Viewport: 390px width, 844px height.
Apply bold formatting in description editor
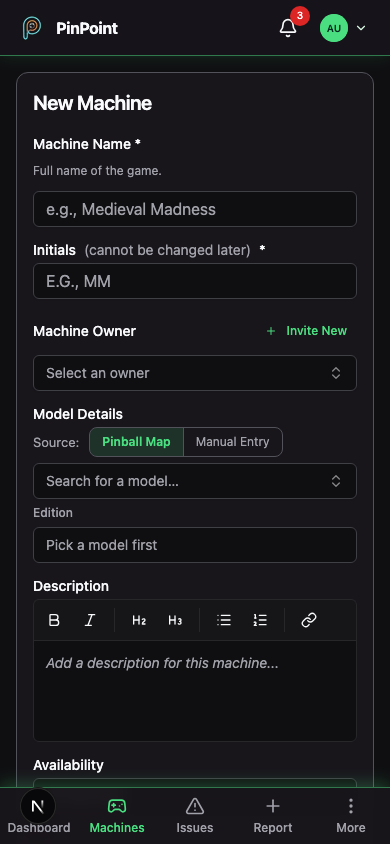pyautogui.click(x=54, y=620)
